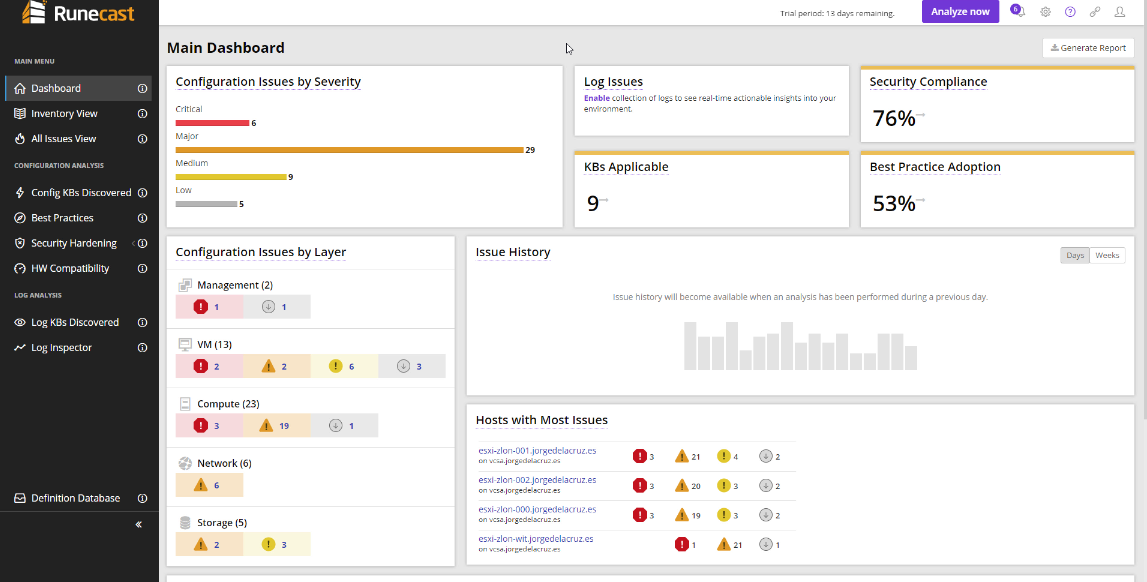Screen dimensions: 1147x582
Task: Click info icon next to Log Inspector
Action: [143, 347]
